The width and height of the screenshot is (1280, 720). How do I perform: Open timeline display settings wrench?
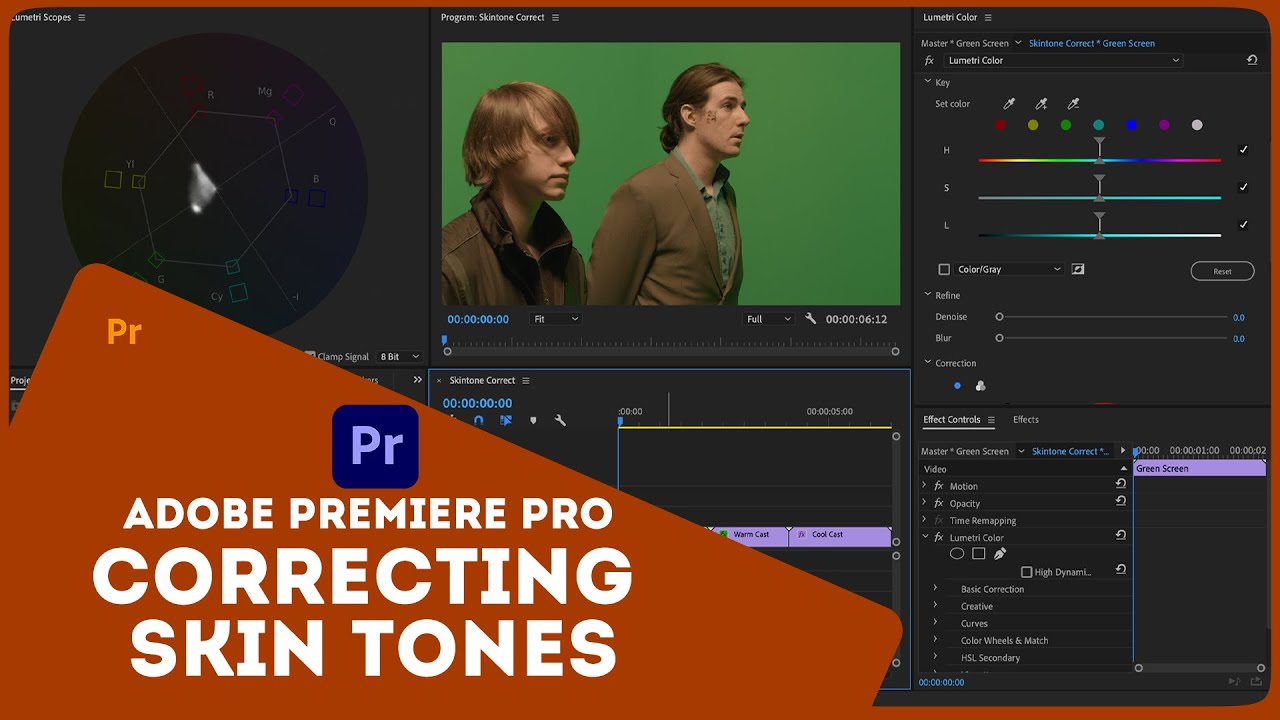click(x=560, y=421)
